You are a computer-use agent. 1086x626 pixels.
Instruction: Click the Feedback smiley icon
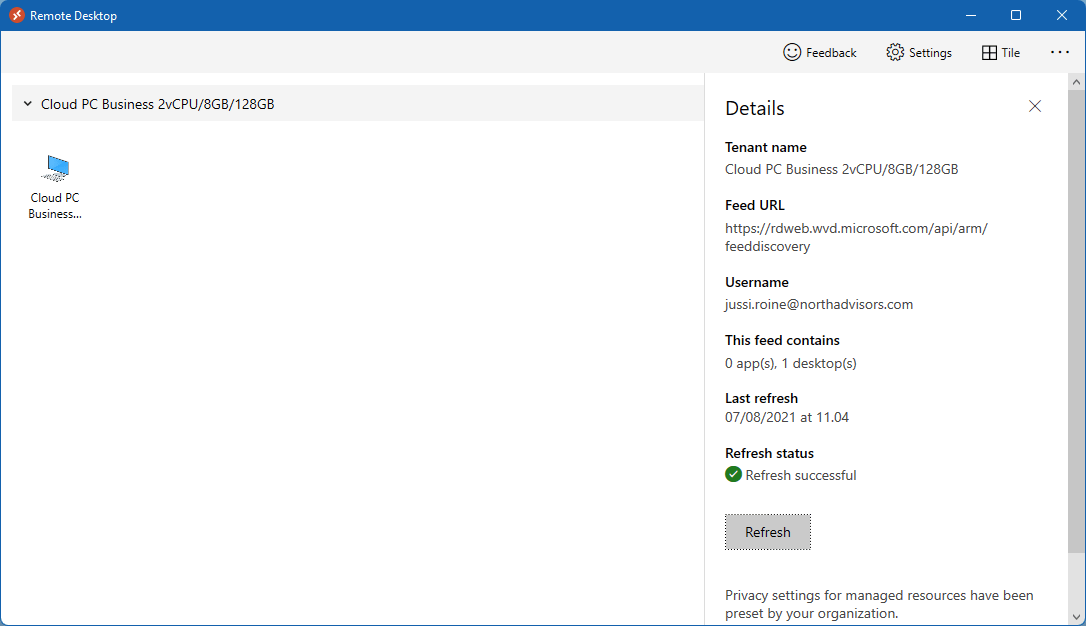click(792, 53)
